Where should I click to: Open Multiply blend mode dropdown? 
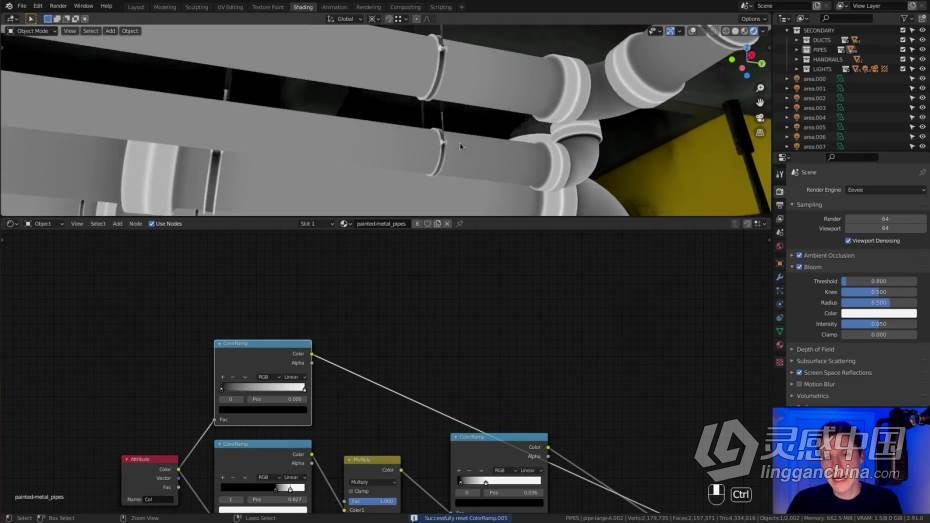373,482
